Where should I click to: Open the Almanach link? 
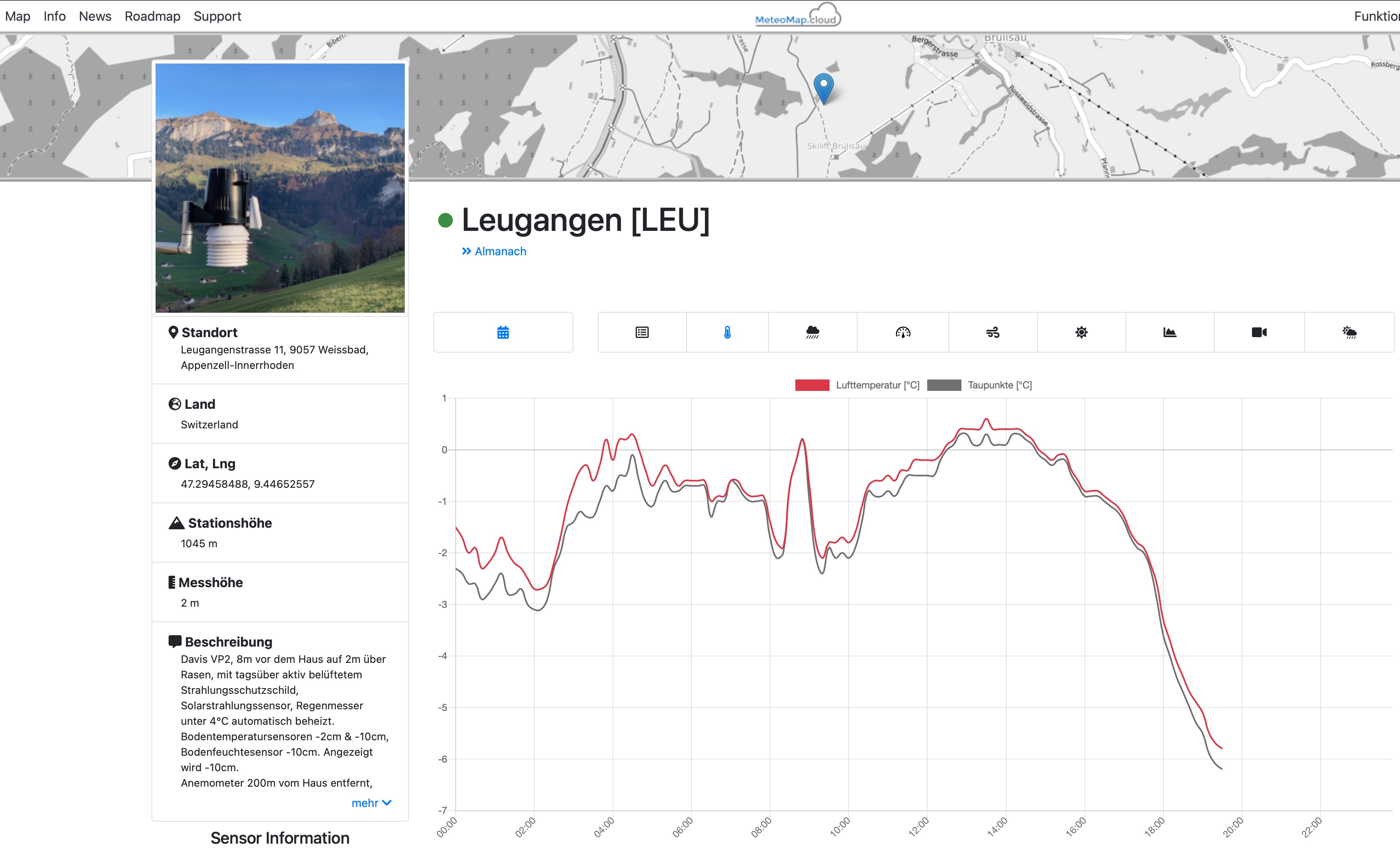[494, 251]
